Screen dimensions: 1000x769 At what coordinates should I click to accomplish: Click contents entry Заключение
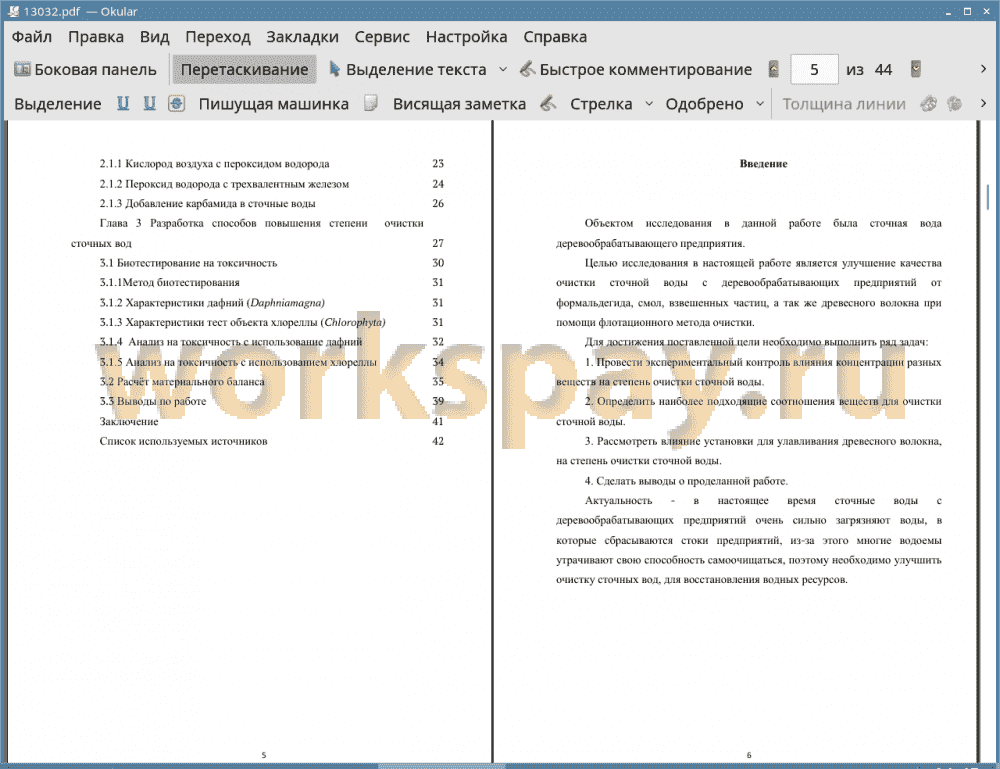(x=129, y=421)
